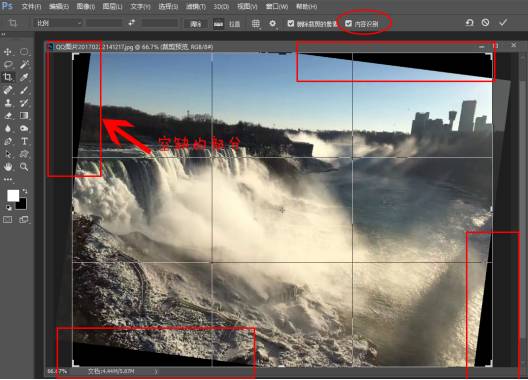The height and width of the screenshot is (380, 528).
Task: Open the 选择 menu
Action: point(168,6)
